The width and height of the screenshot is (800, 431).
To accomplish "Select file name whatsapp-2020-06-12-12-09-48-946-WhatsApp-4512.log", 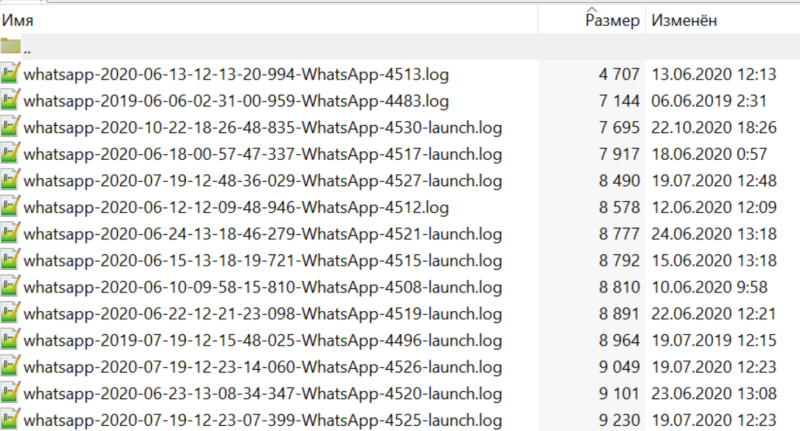I will click(236, 207).
